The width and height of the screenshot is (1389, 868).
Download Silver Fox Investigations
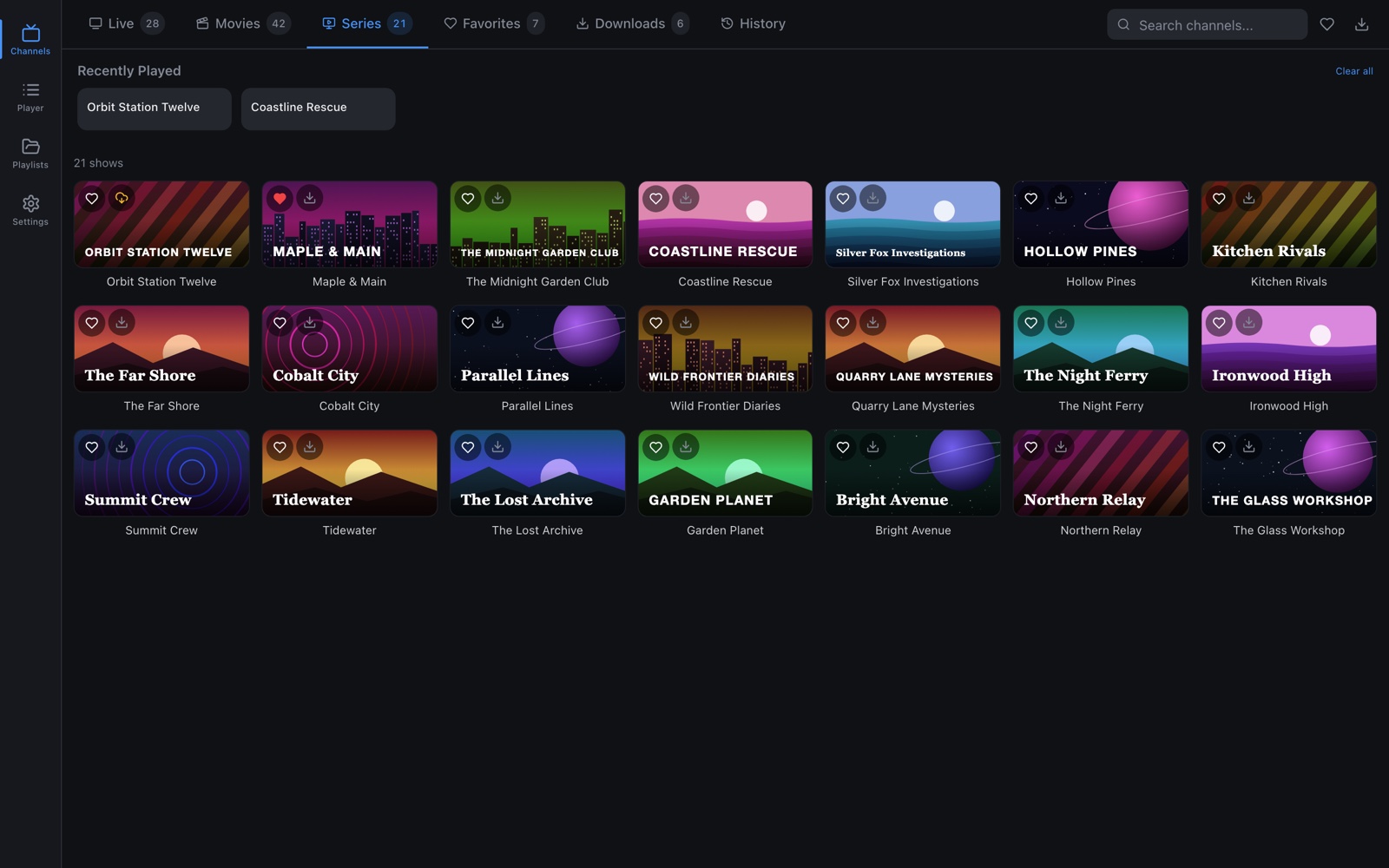pyautogui.click(x=872, y=199)
